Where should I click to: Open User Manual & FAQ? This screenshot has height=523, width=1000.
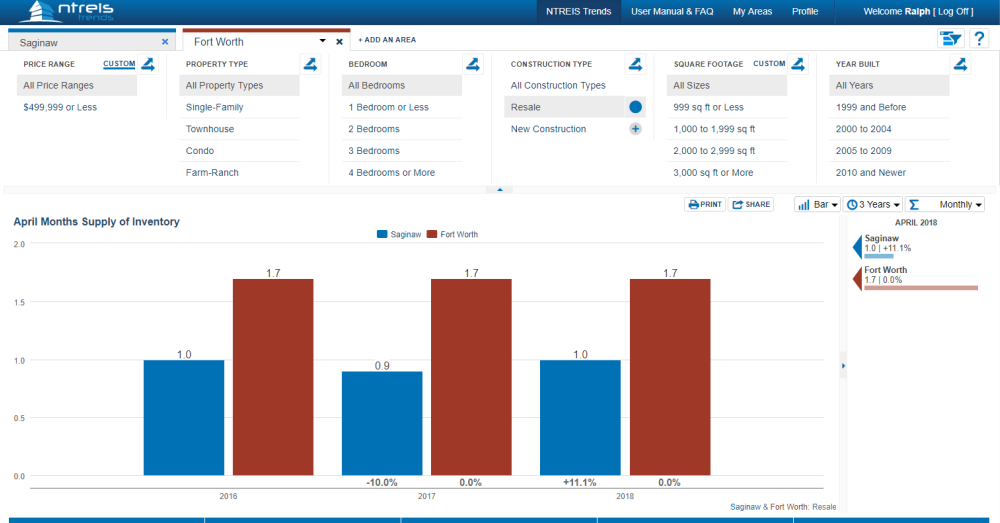pos(672,11)
